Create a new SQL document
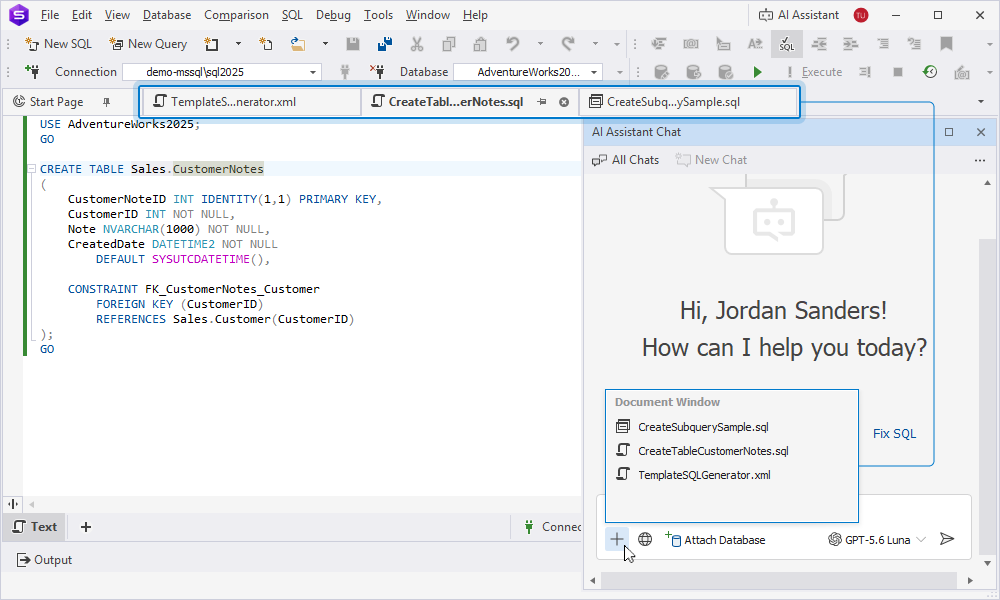Image resolution: width=1000 pixels, height=600 pixels. click(x=58, y=44)
